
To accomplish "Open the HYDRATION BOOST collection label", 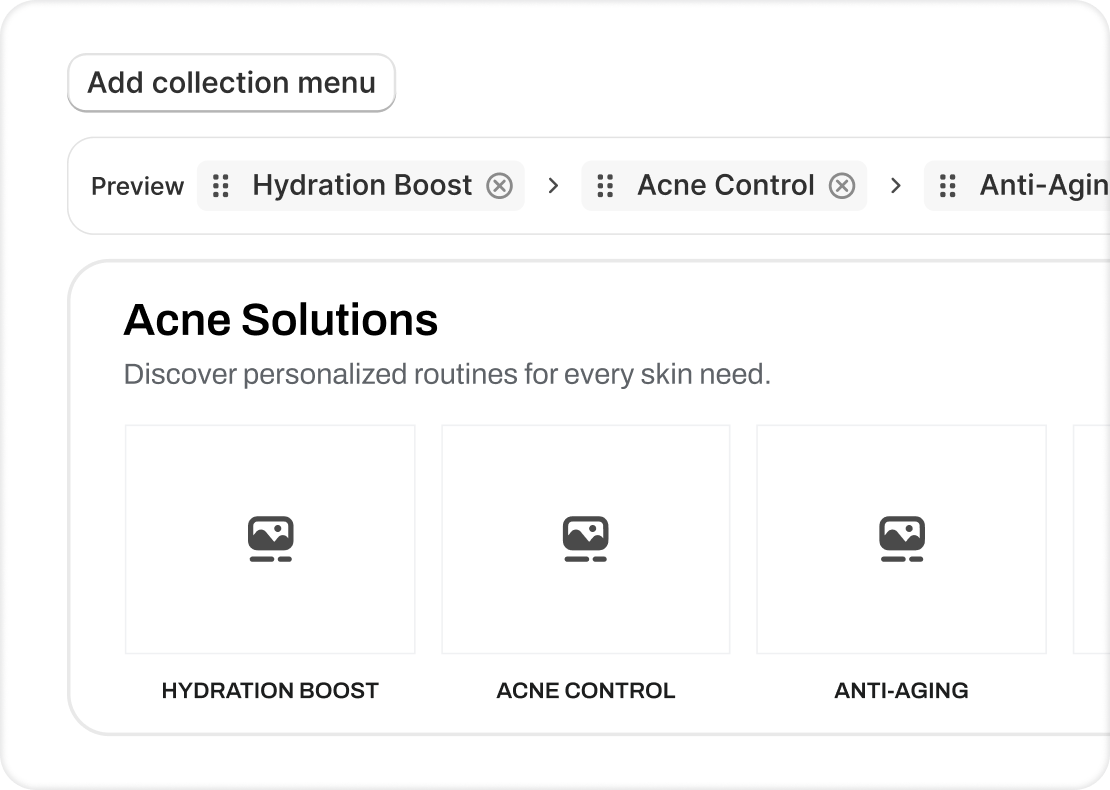I will (270, 690).
